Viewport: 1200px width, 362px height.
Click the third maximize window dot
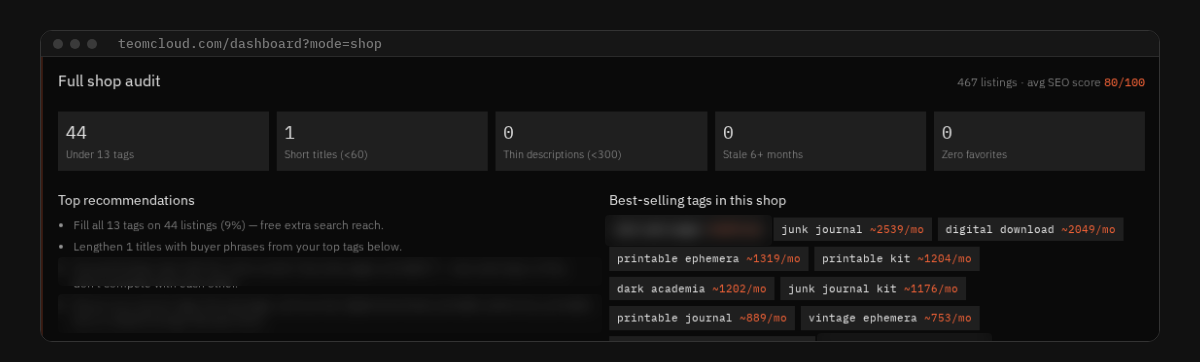[x=92, y=44]
